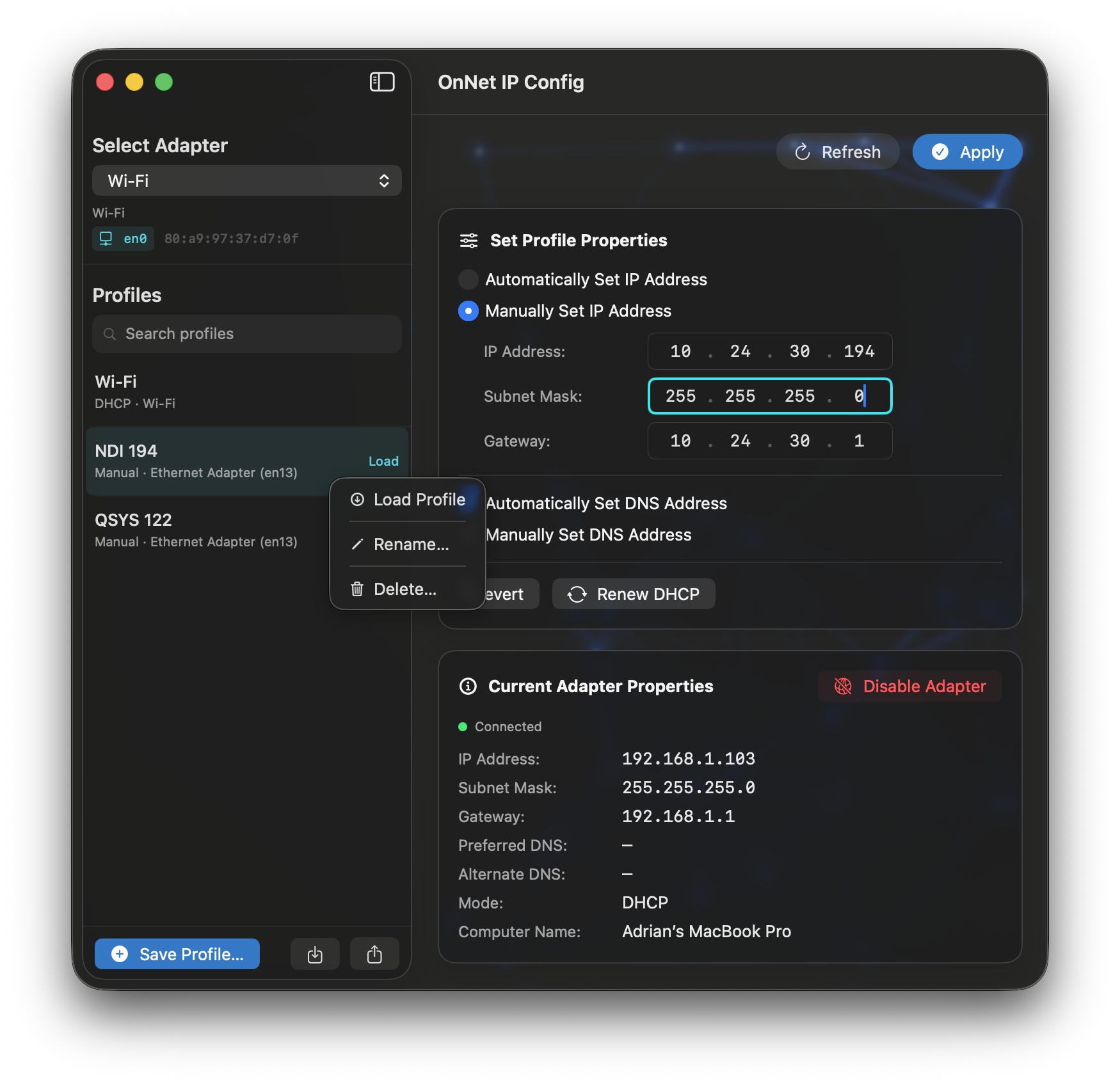
Task: Click last IP Address octet 194
Action: click(859, 351)
